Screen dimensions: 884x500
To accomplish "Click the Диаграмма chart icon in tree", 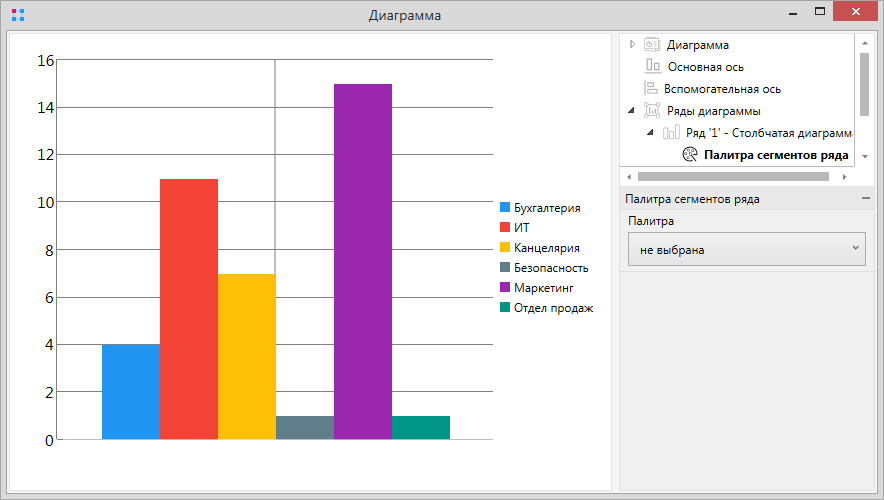I will tap(652, 45).
